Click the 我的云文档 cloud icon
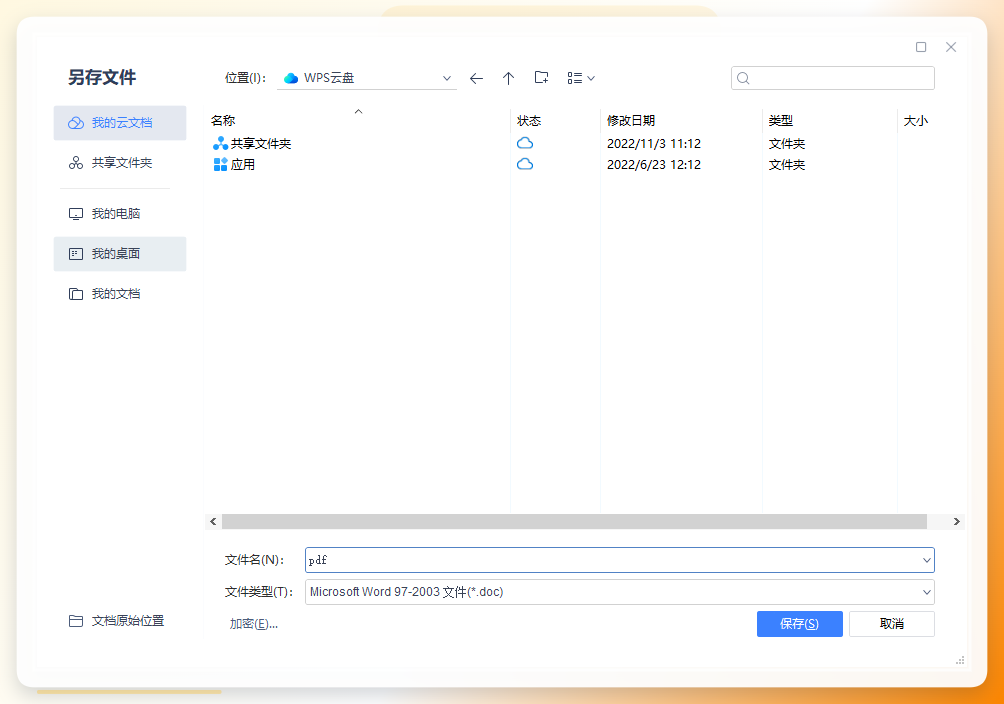Image resolution: width=1004 pixels, height=704 pixels. 76,123
